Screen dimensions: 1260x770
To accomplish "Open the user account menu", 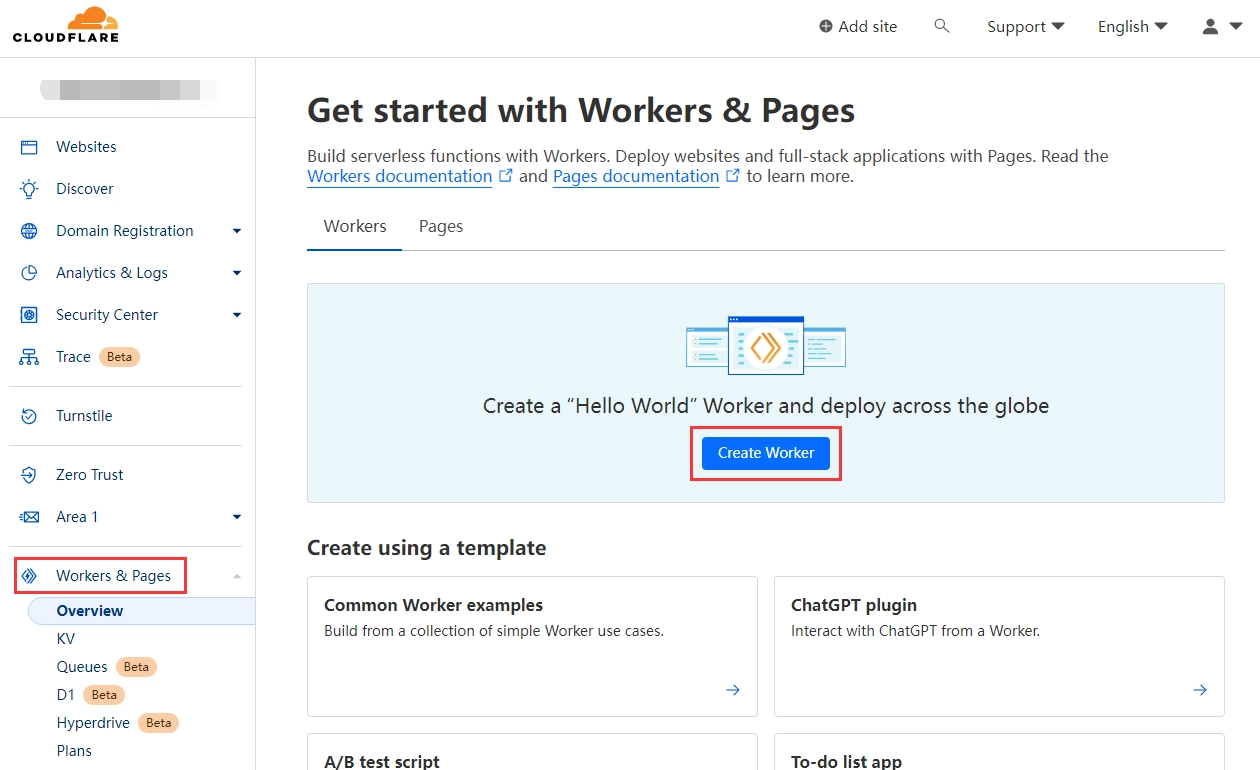I will [x=1221, y=27].
